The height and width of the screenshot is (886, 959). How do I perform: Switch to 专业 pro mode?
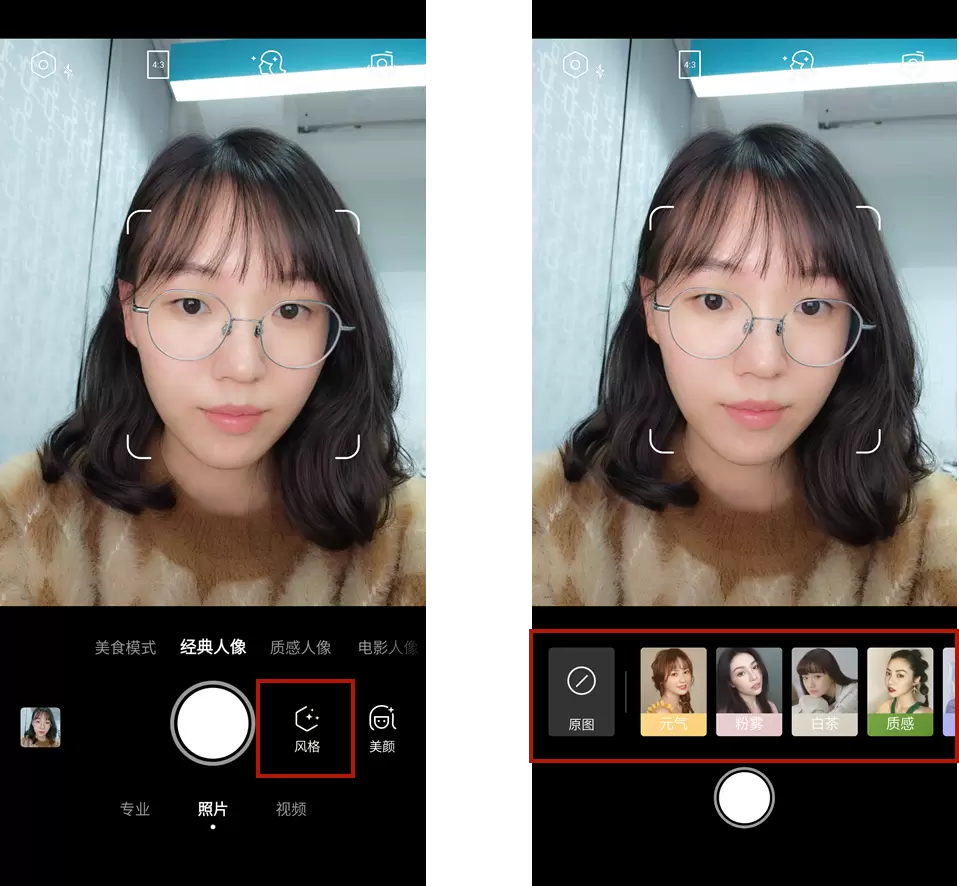135,809
